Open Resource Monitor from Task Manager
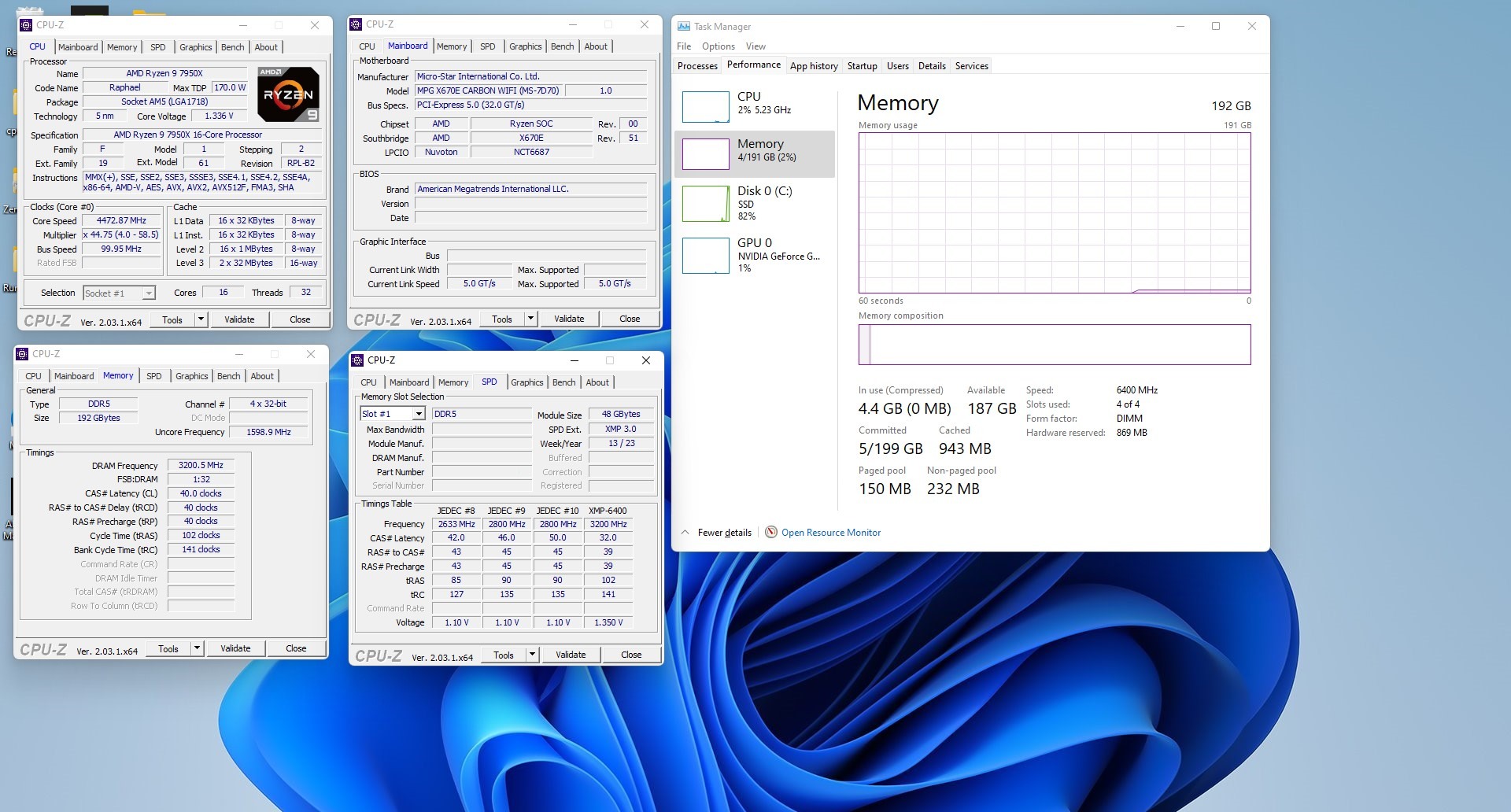1511x812 pixels. click(x=830, y=532)
